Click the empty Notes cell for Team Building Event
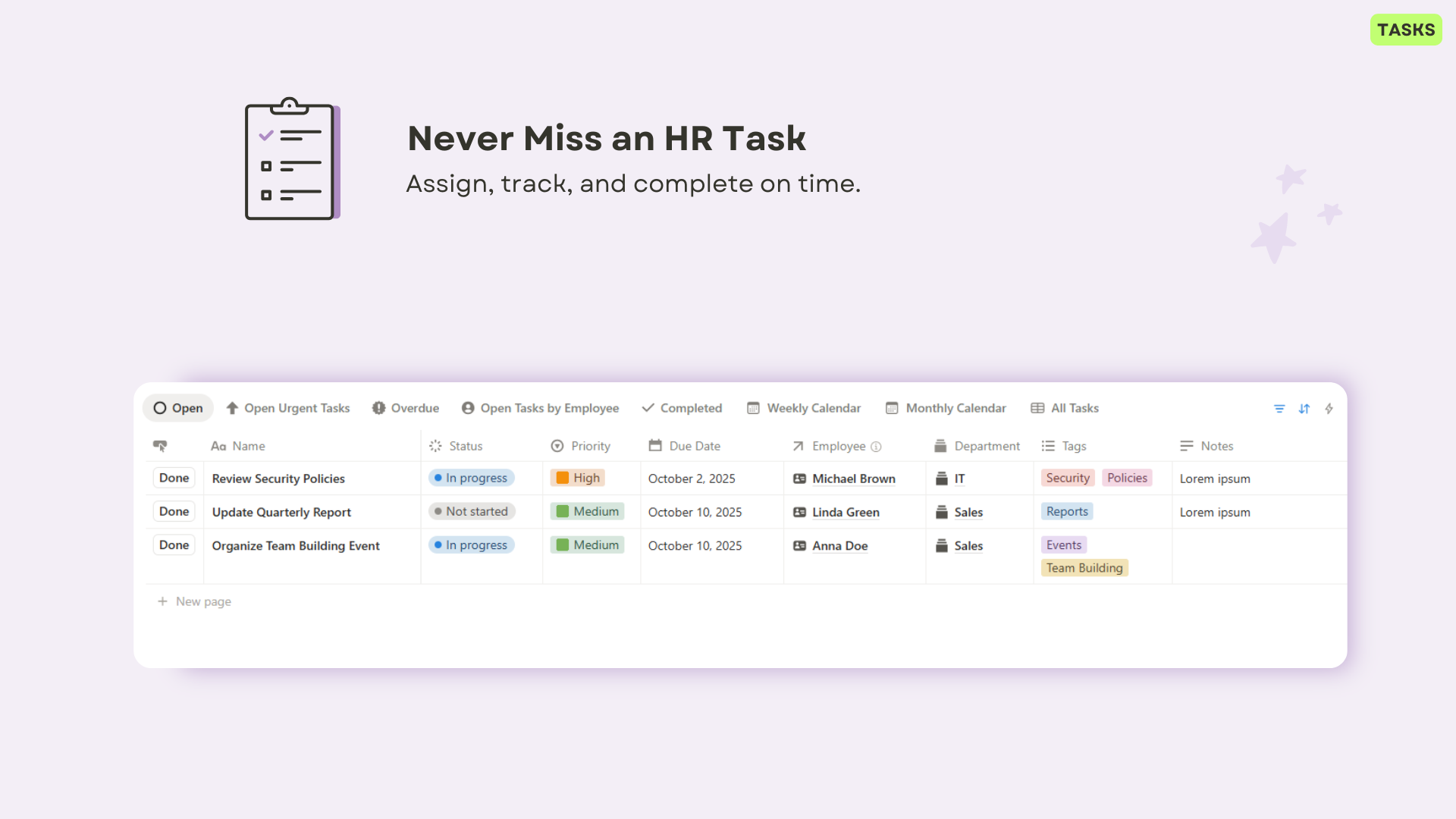Viewport: 1456px width, 819px height. (1257, 556)
